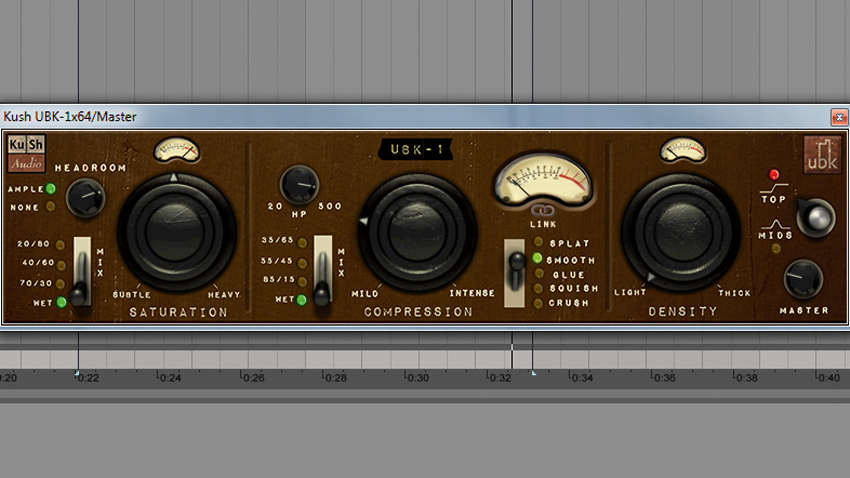Select compression mix 85/15 LED
Screen dimensions: 850x478
point(302,281)
